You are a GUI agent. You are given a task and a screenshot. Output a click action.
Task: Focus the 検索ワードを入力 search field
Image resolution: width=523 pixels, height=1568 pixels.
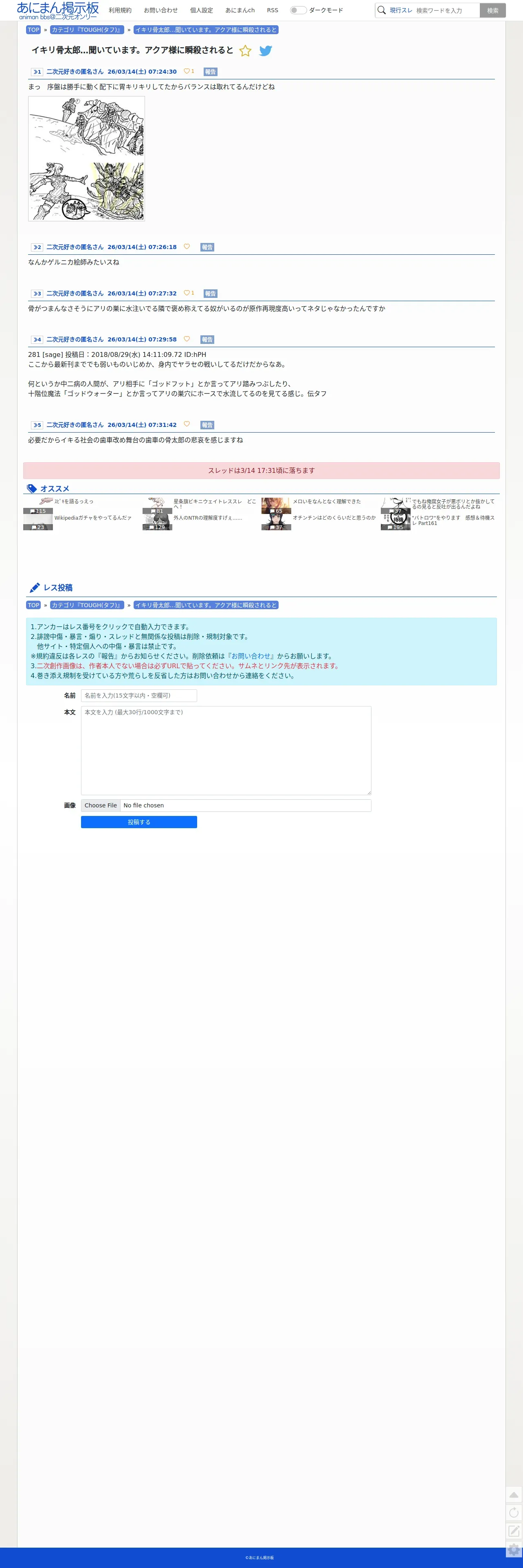(446, 10)
